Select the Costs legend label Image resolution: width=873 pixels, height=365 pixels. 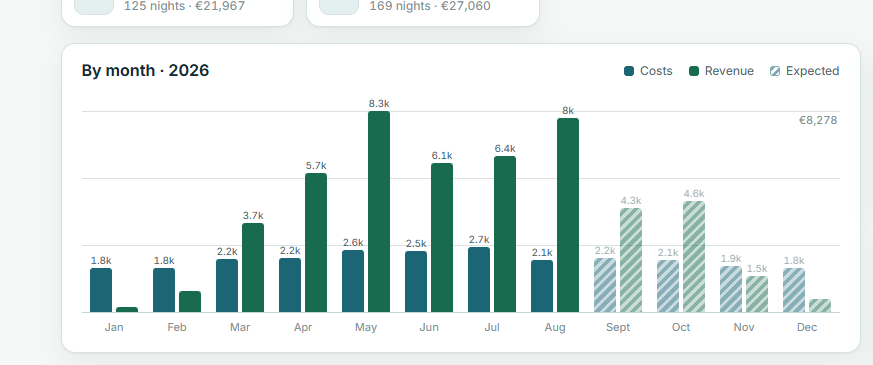point(656,71)
